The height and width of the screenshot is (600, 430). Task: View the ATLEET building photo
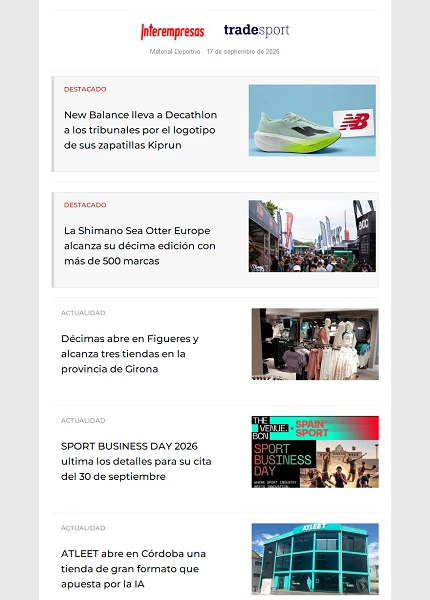[315, 559]
